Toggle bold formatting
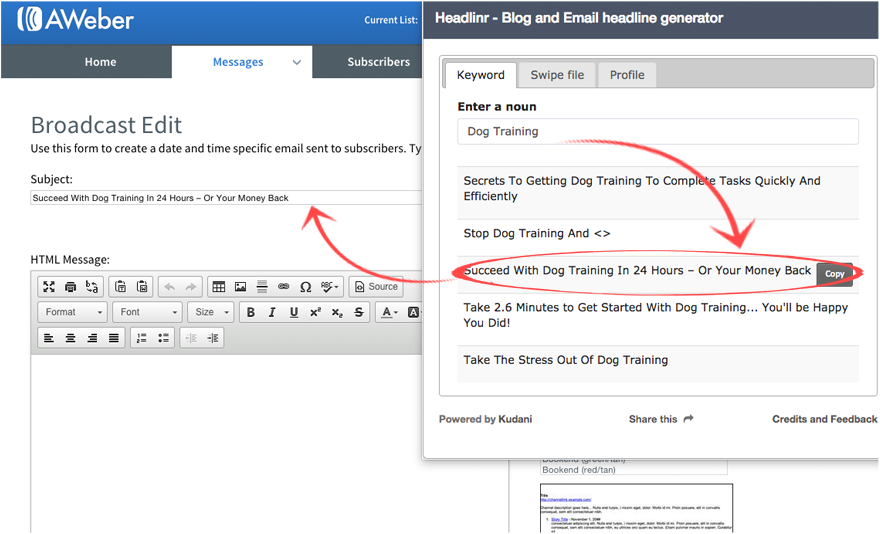 coord(251,312)
